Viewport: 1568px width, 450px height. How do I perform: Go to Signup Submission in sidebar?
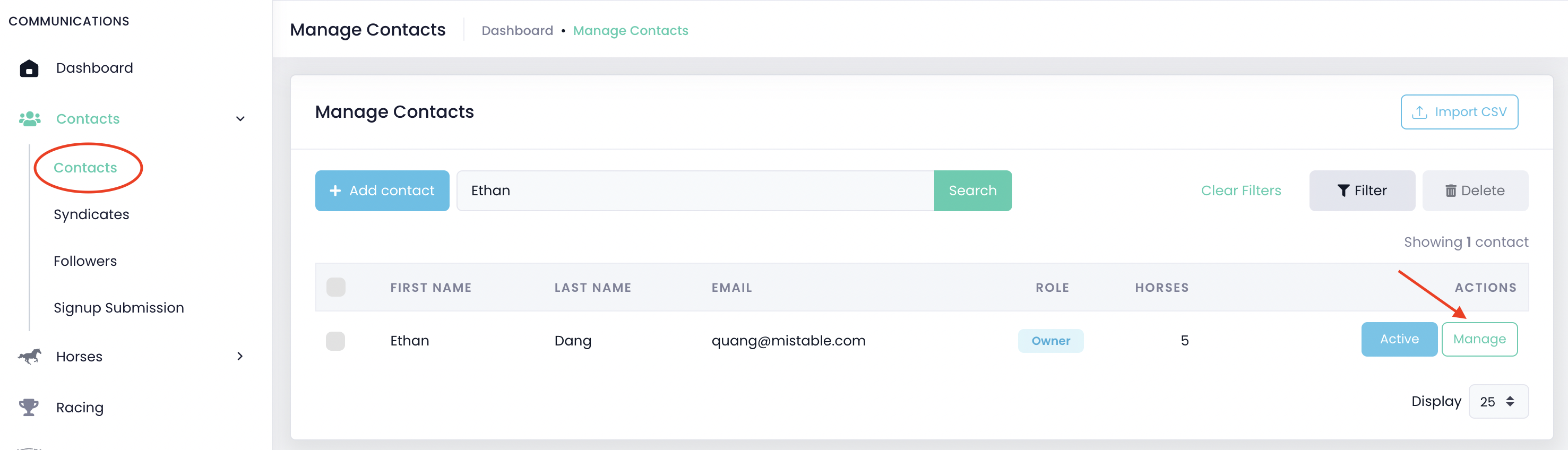(119, 307)
